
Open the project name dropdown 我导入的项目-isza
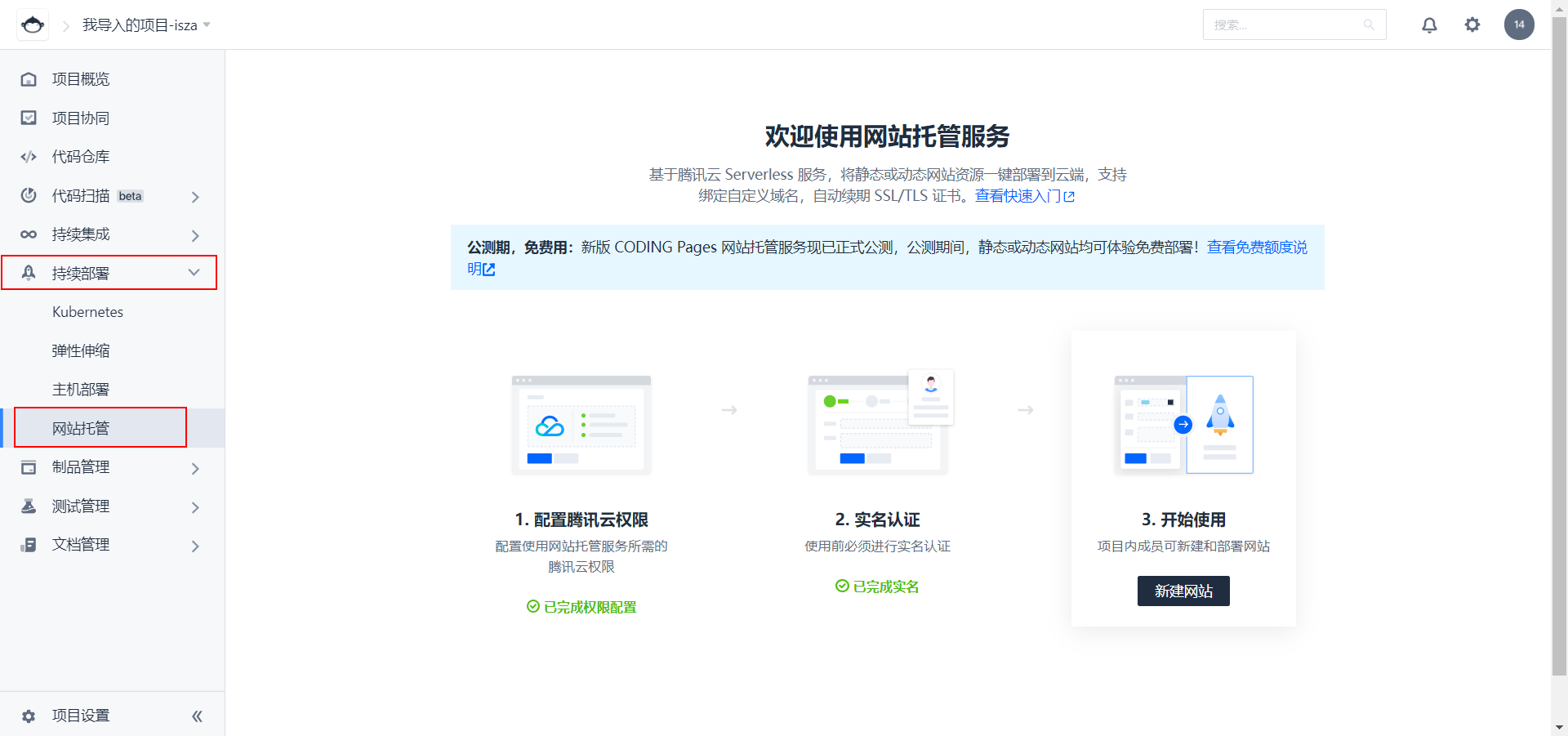click(x=146, y=25)
